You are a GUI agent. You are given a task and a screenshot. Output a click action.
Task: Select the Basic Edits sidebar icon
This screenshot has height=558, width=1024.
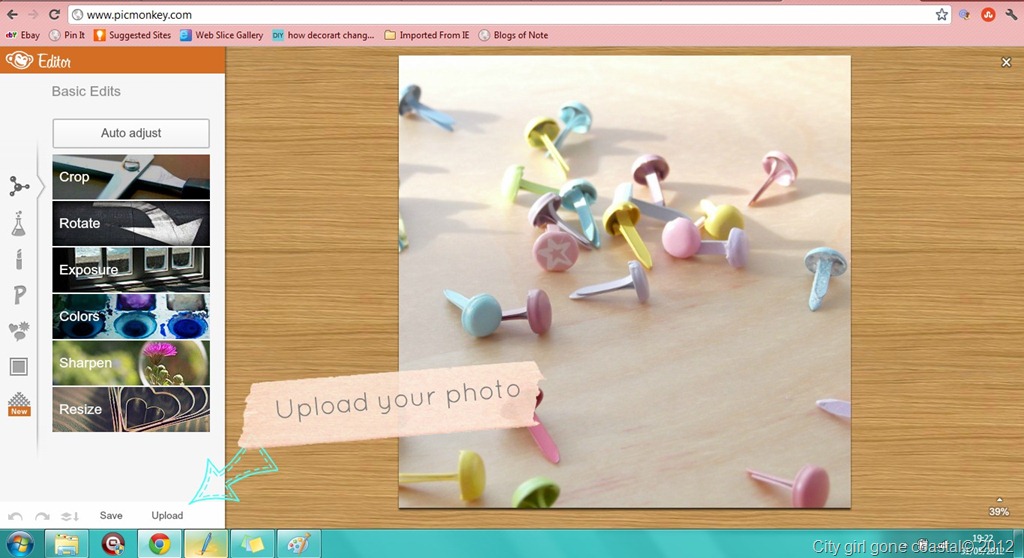point(19,186)
